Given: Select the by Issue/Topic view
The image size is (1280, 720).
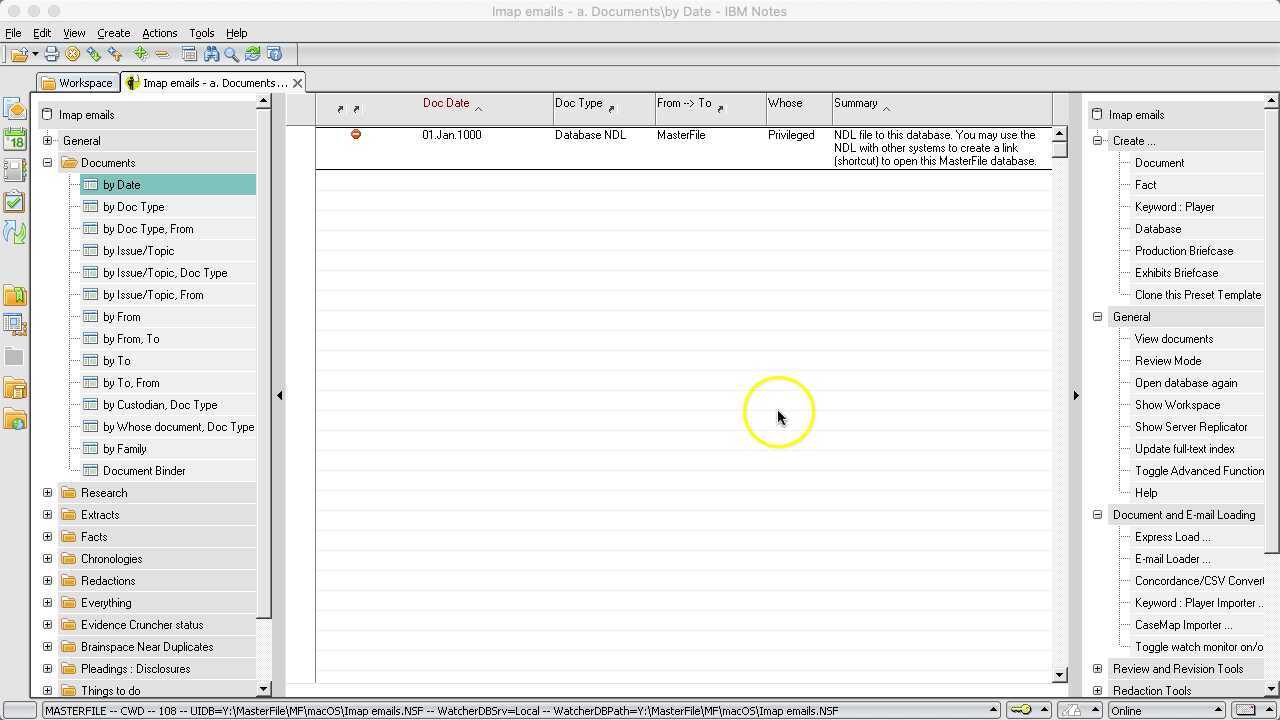Looking at the screenshot, I should tap(138, 251).
